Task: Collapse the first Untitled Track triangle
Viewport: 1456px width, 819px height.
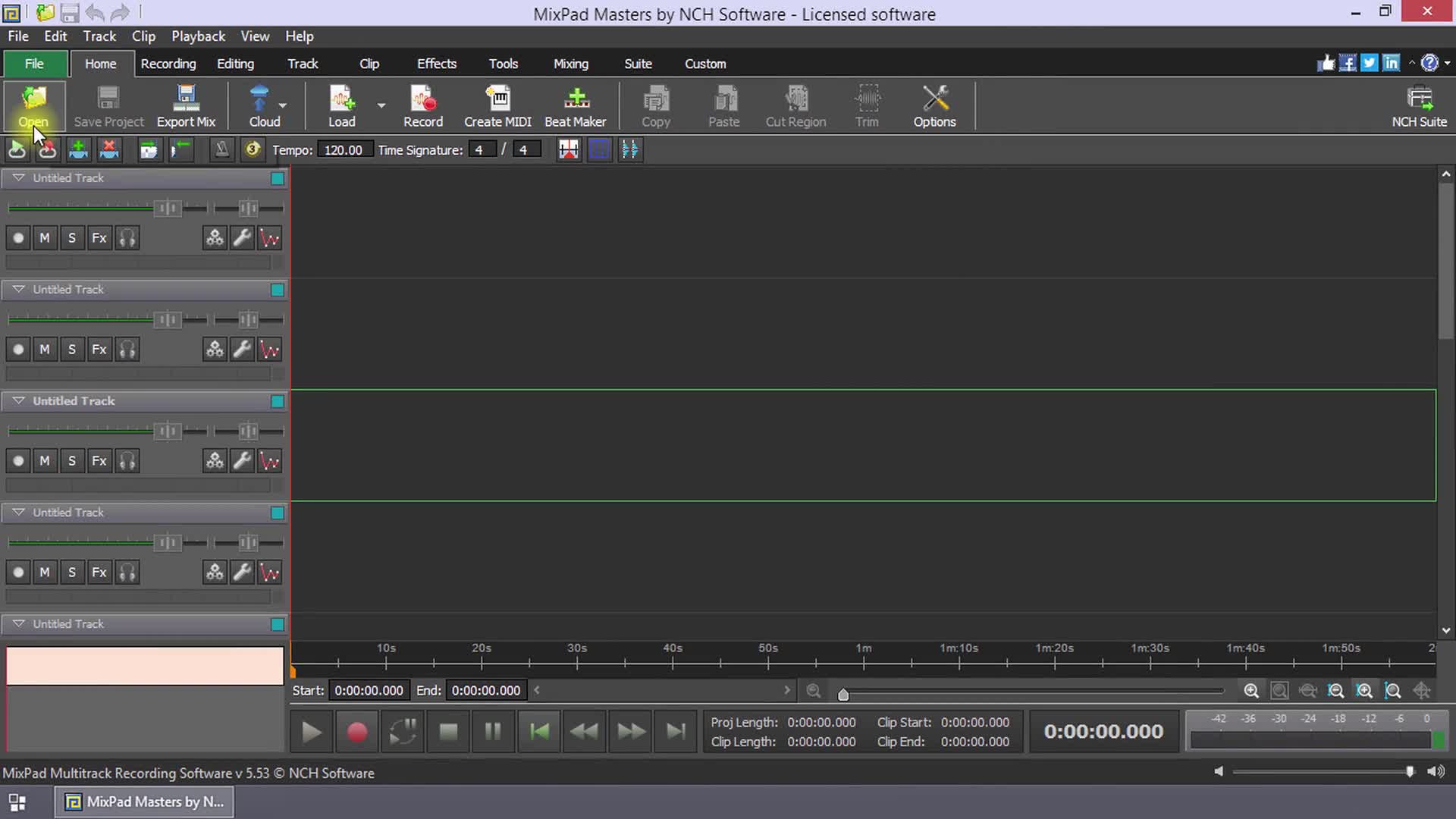Action: click(x=18, y=177)
